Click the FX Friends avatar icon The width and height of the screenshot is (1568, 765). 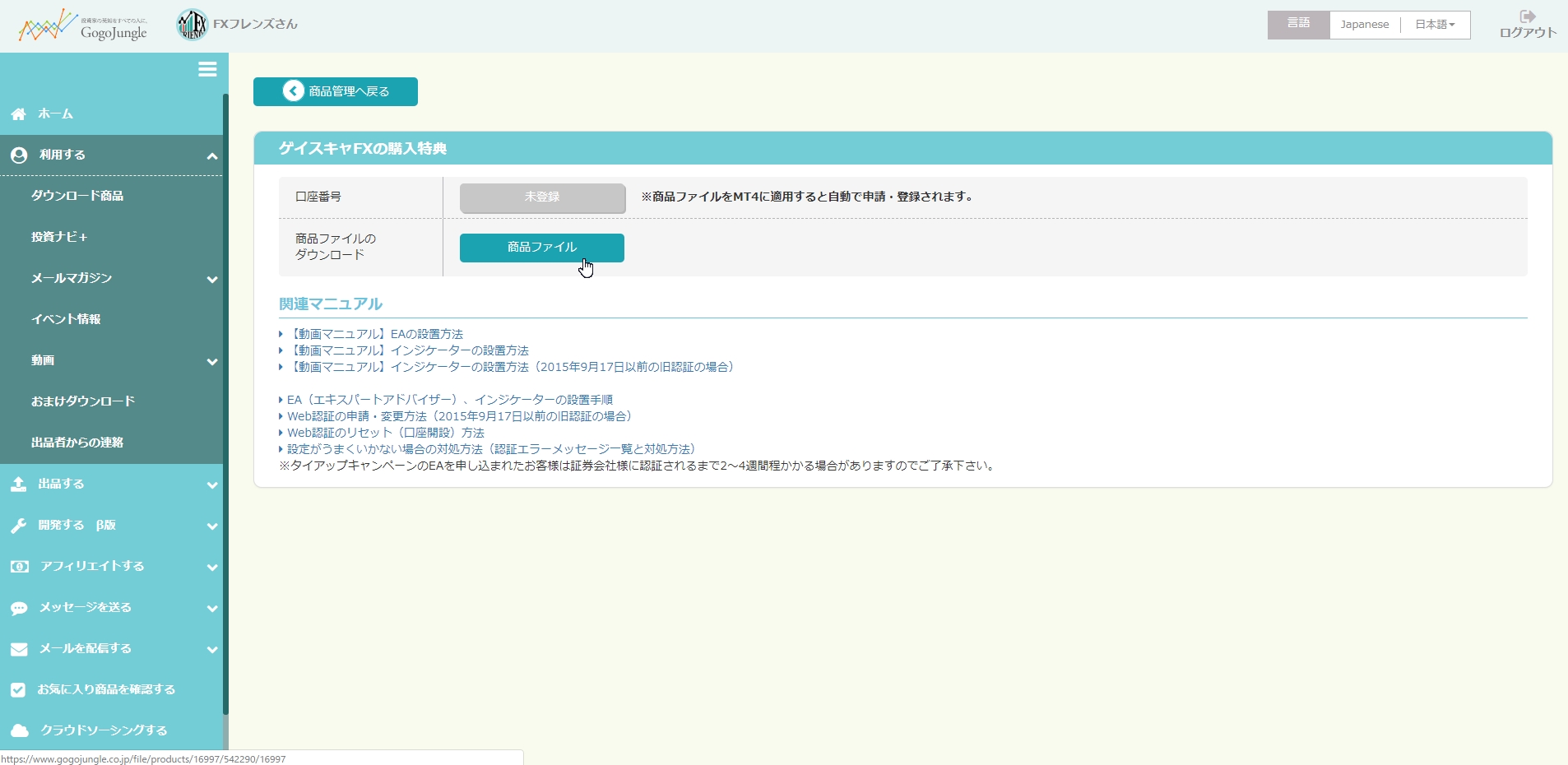193,25
